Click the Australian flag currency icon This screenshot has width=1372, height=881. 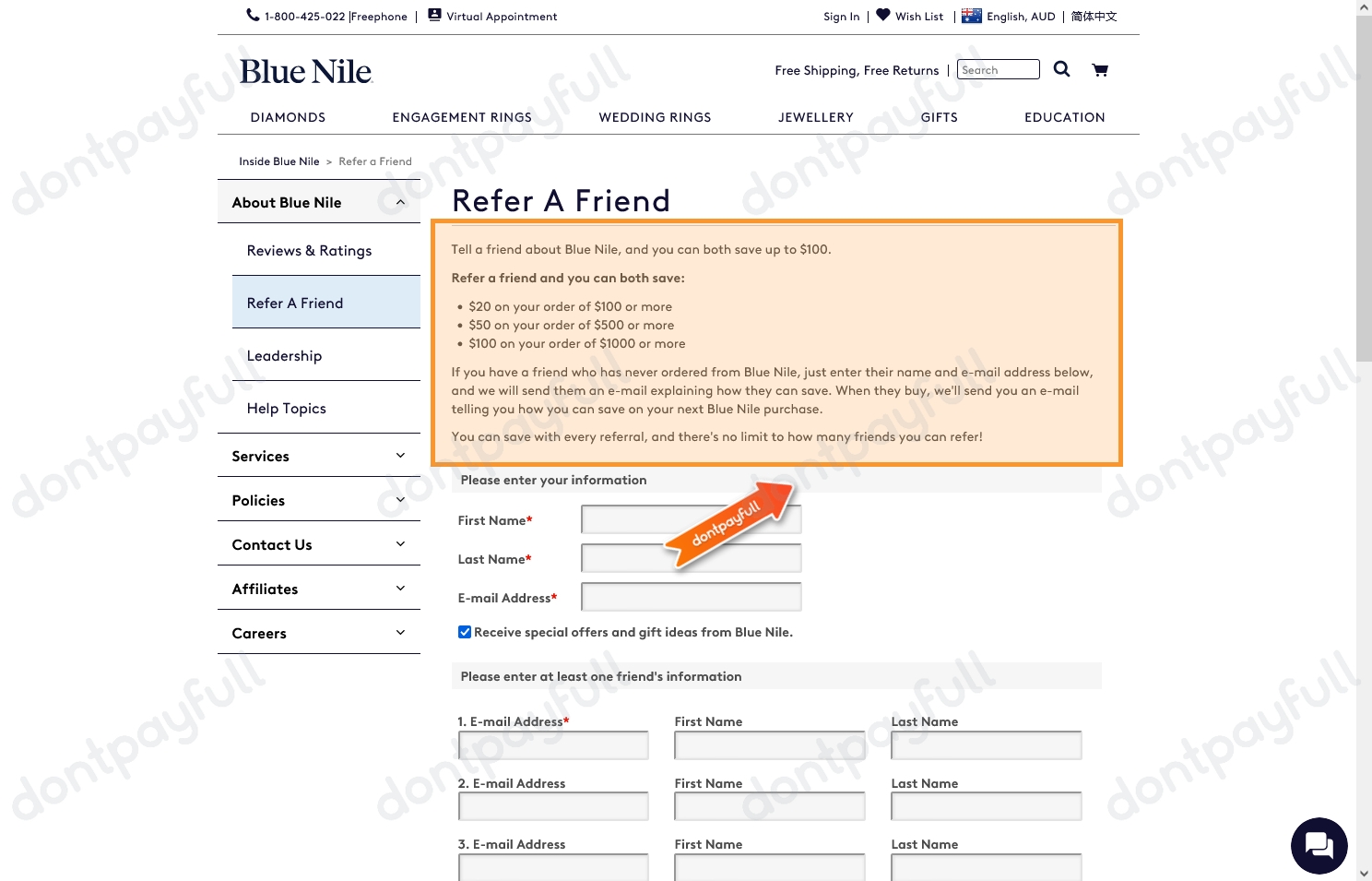pyautogui.click(x=971, y=16)
